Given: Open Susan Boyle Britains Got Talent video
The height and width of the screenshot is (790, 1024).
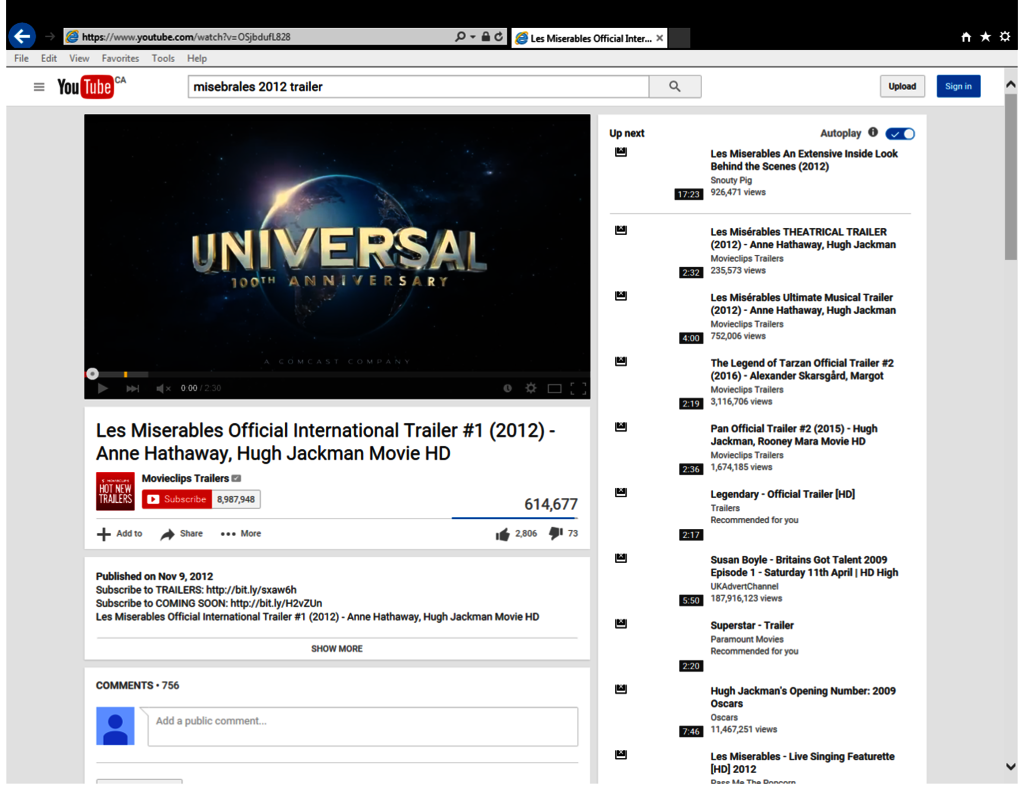Looking at the screenshot, I should tap(805, 566).
